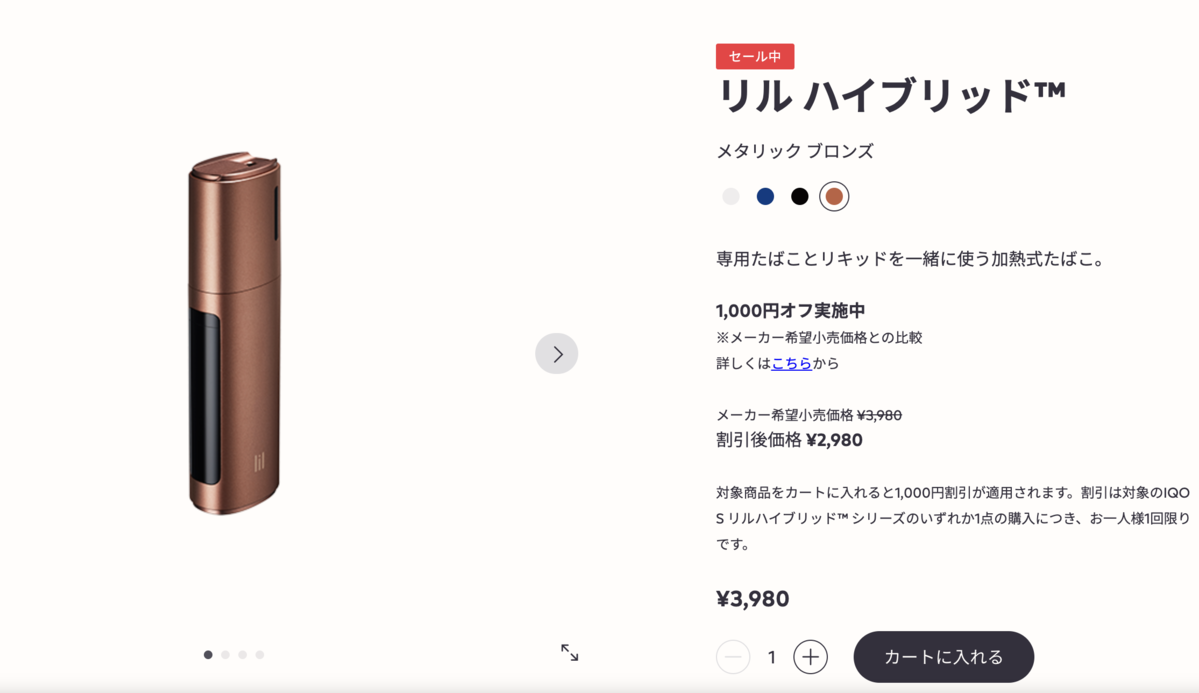Screen dimensions: 1199x693
Task: Jump to the first carousel dot
Action: coord(208,655)
